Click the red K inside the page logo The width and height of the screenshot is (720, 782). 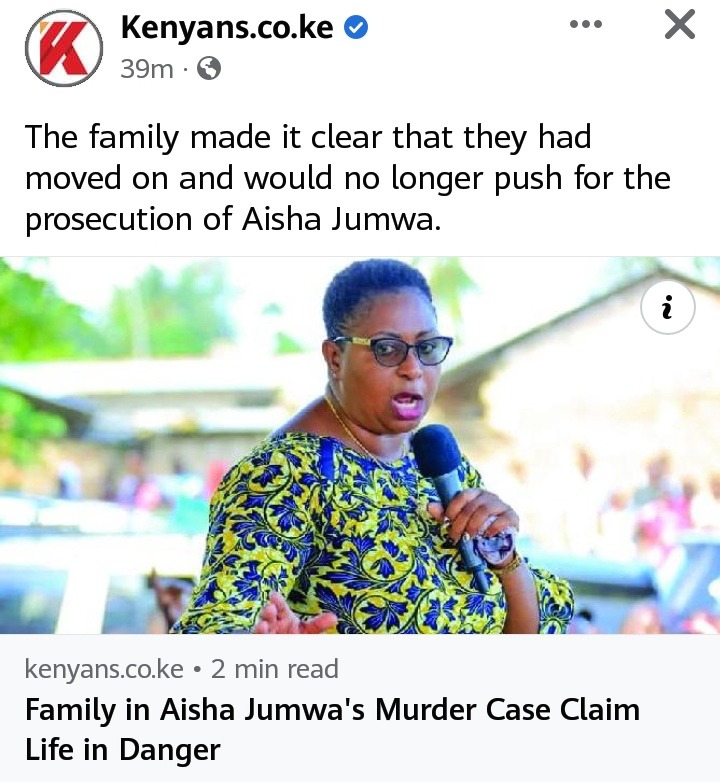pyautogui.click(x=63, y=49)
